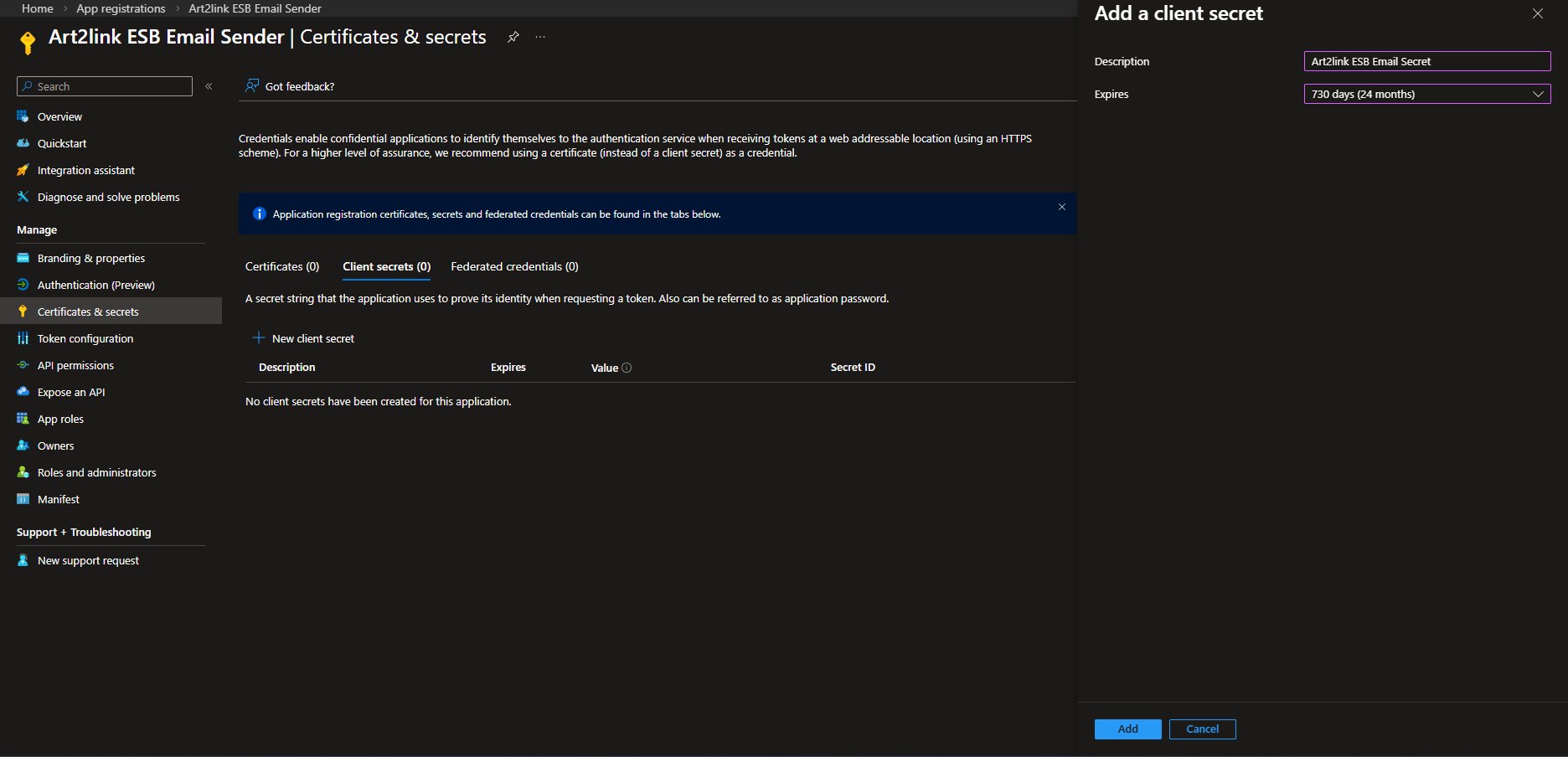Click the sidebar Search input field
The height and width of the screenshot is (757, 1568).
(x=105, y=86)
